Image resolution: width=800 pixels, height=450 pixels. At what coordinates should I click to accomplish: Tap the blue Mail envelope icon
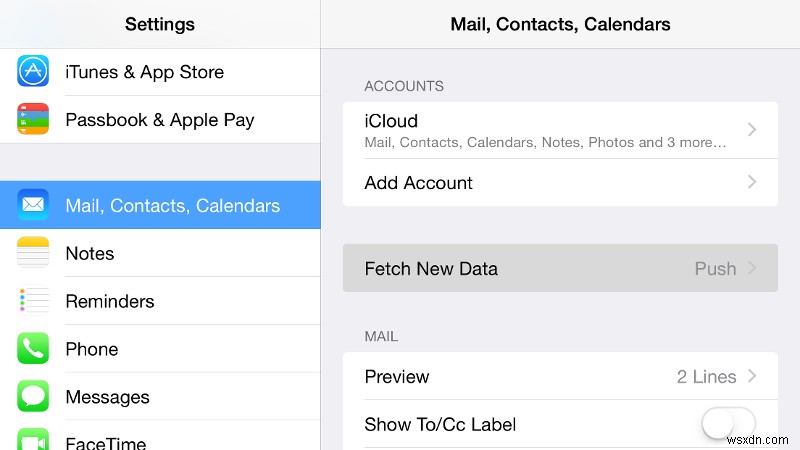click(33, 206)
